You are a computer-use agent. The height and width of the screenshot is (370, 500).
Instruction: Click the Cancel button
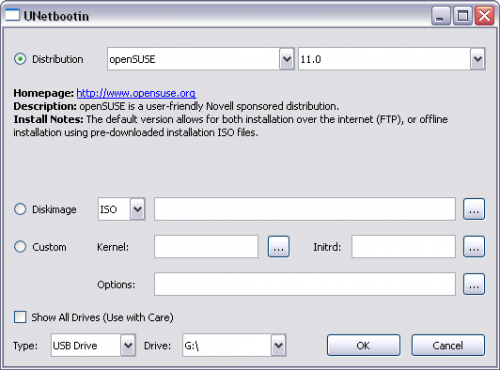click(x=448, y=345)
